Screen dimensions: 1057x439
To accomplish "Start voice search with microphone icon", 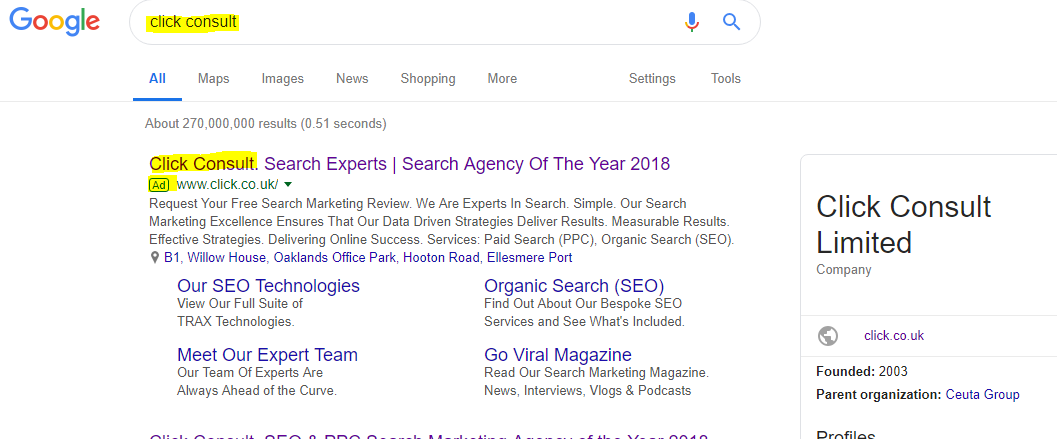I will 692,22.
